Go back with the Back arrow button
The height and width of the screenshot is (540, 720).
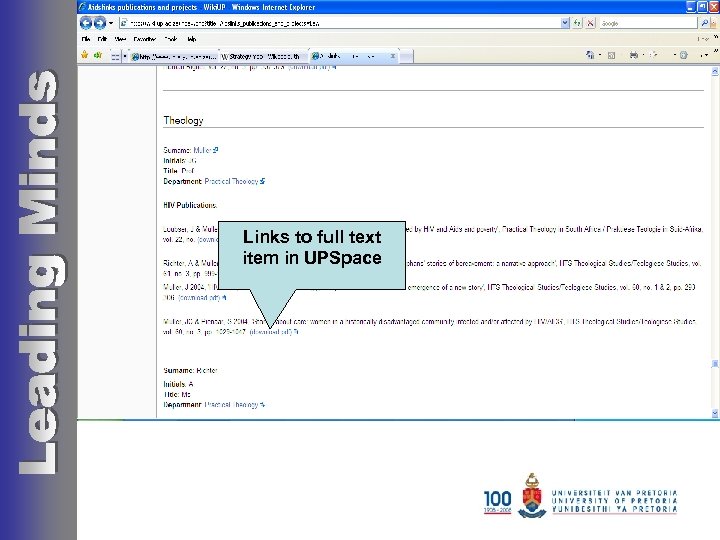pyautogui.click(x=86, y=22)
